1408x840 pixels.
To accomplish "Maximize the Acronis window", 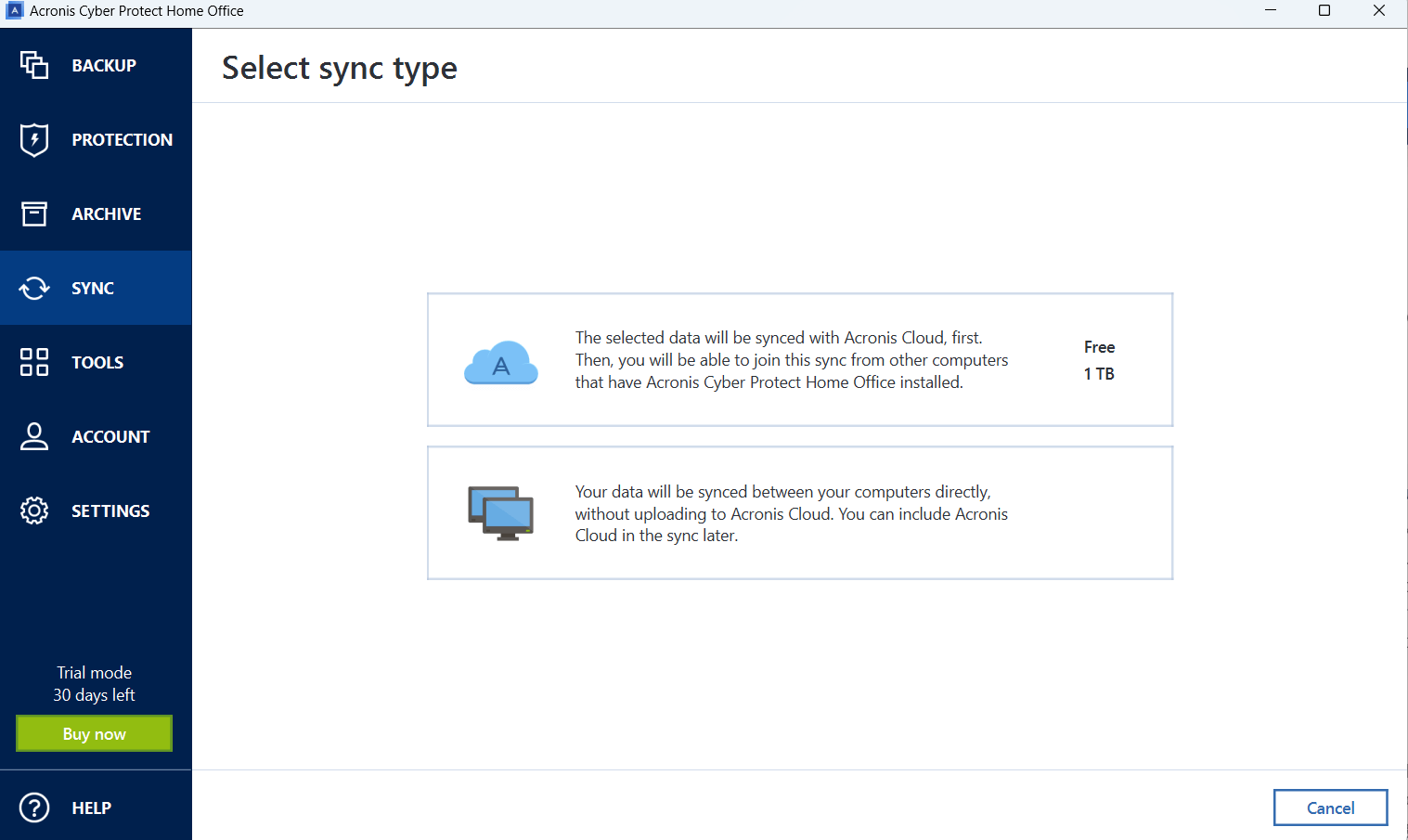I will tap(1324, 11).
